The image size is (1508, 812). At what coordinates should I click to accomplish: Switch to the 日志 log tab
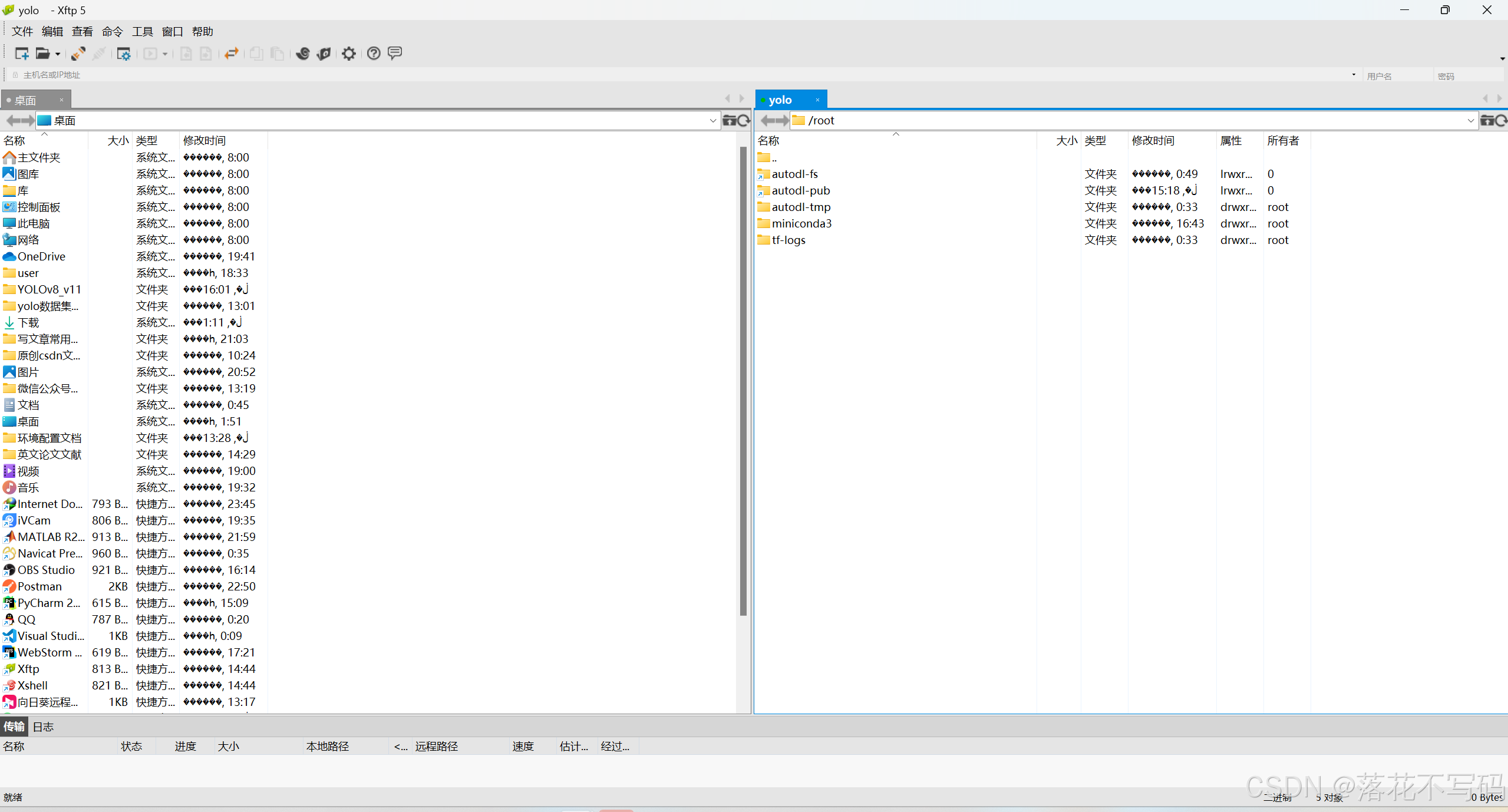(x=43, y=727)
